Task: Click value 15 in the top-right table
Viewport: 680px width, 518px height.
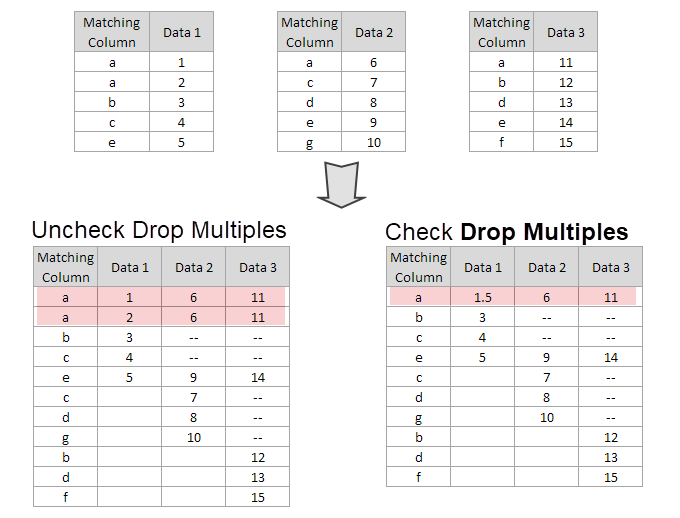Action: (566, 142)
